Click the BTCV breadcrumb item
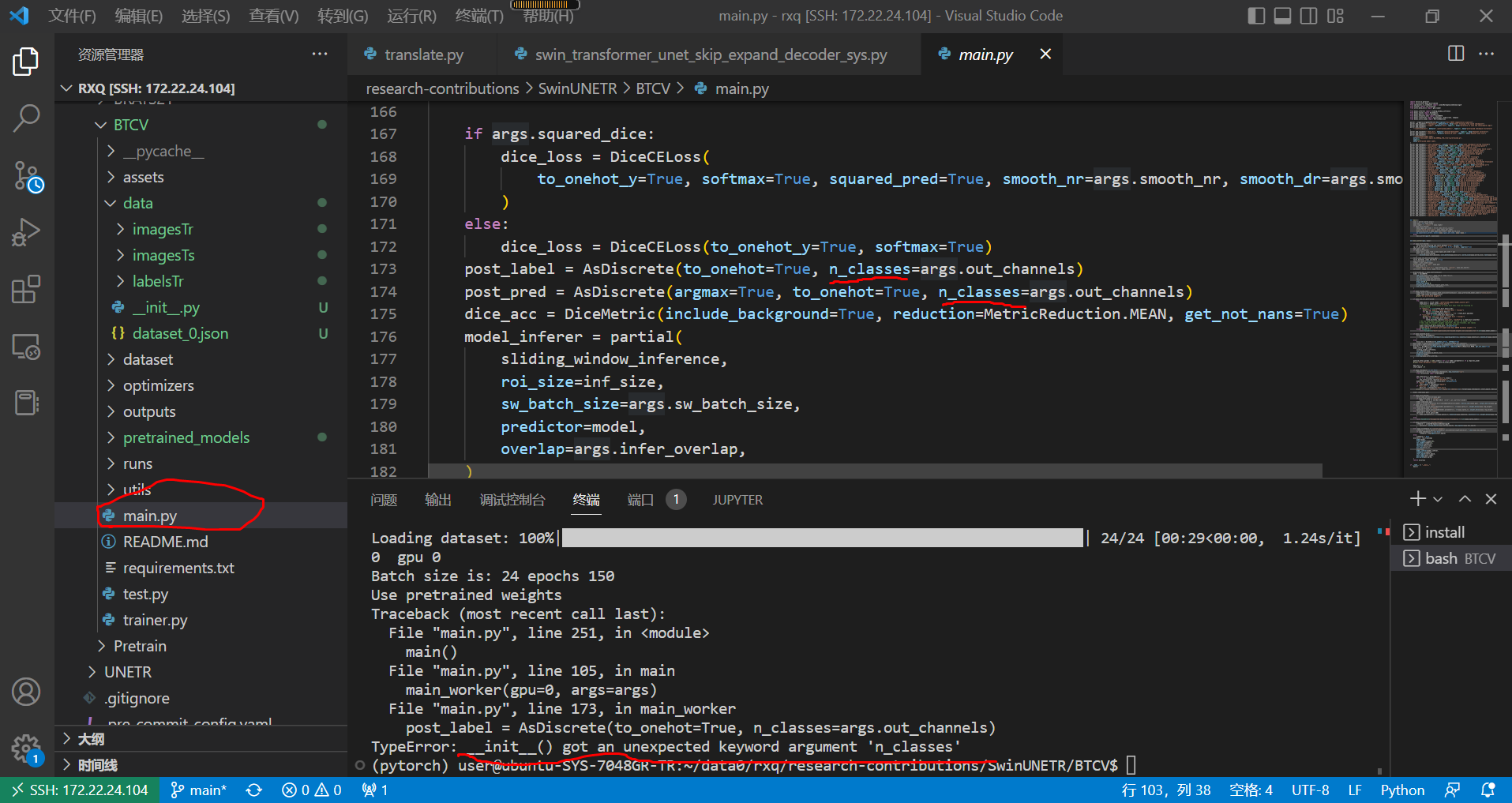The image size is (1512, 803). pyautogui.click(x=653, y=88)
